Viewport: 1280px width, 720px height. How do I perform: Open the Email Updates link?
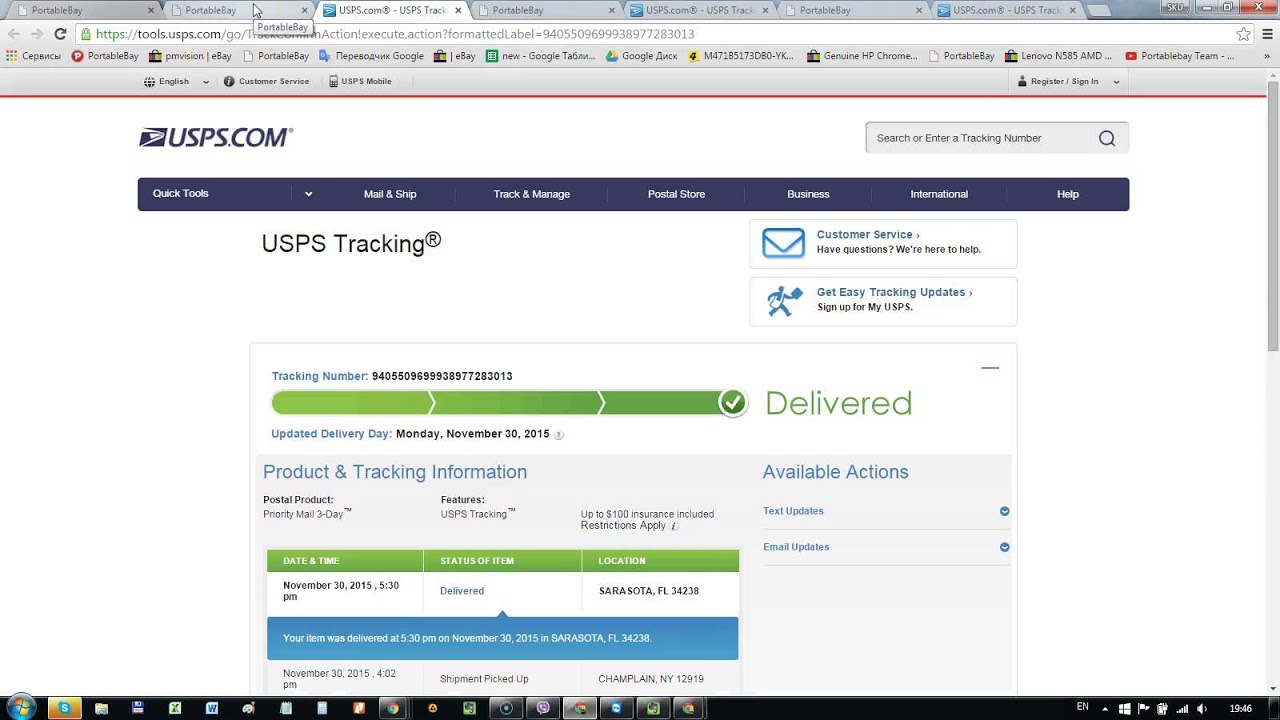[796, 547]
